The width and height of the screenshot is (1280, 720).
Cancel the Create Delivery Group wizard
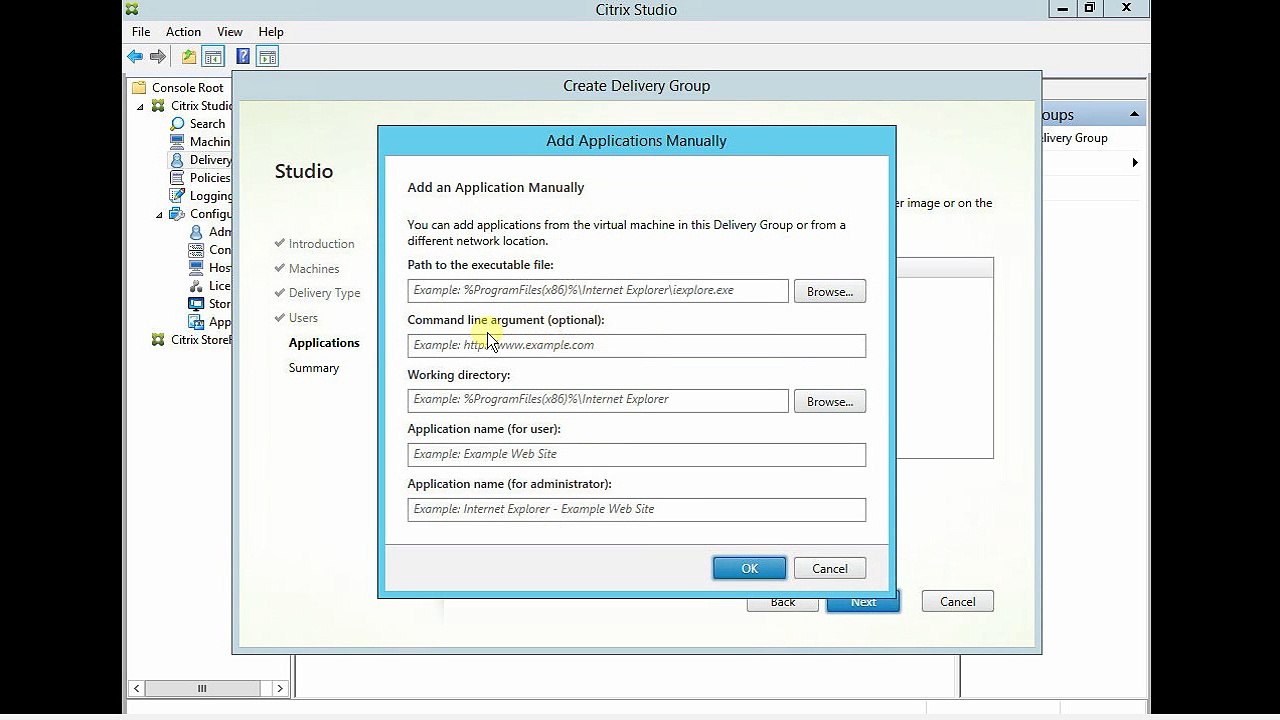957,602
